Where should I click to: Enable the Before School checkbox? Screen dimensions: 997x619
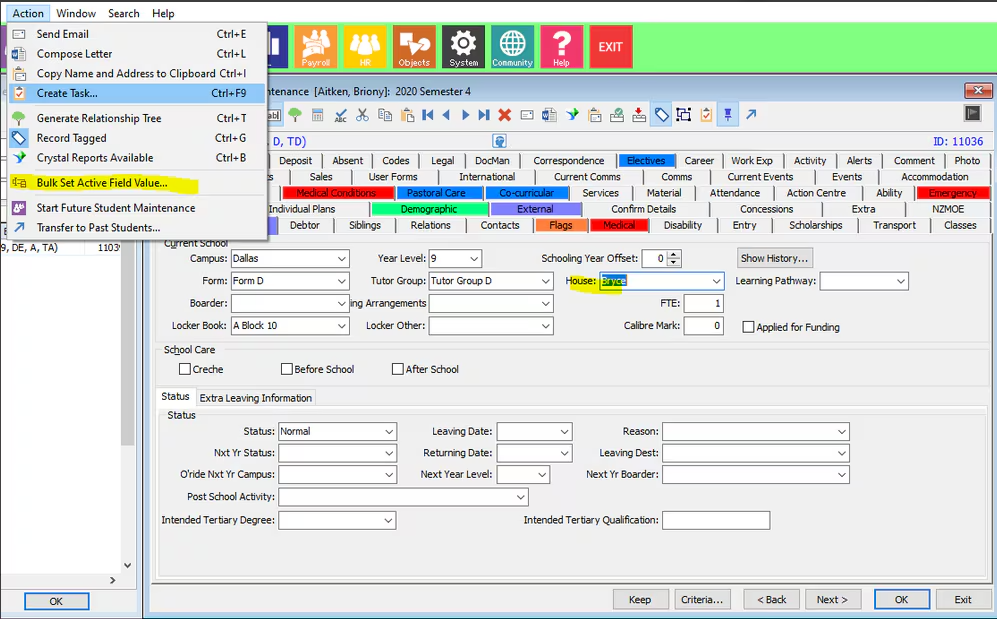coord(287,369)
